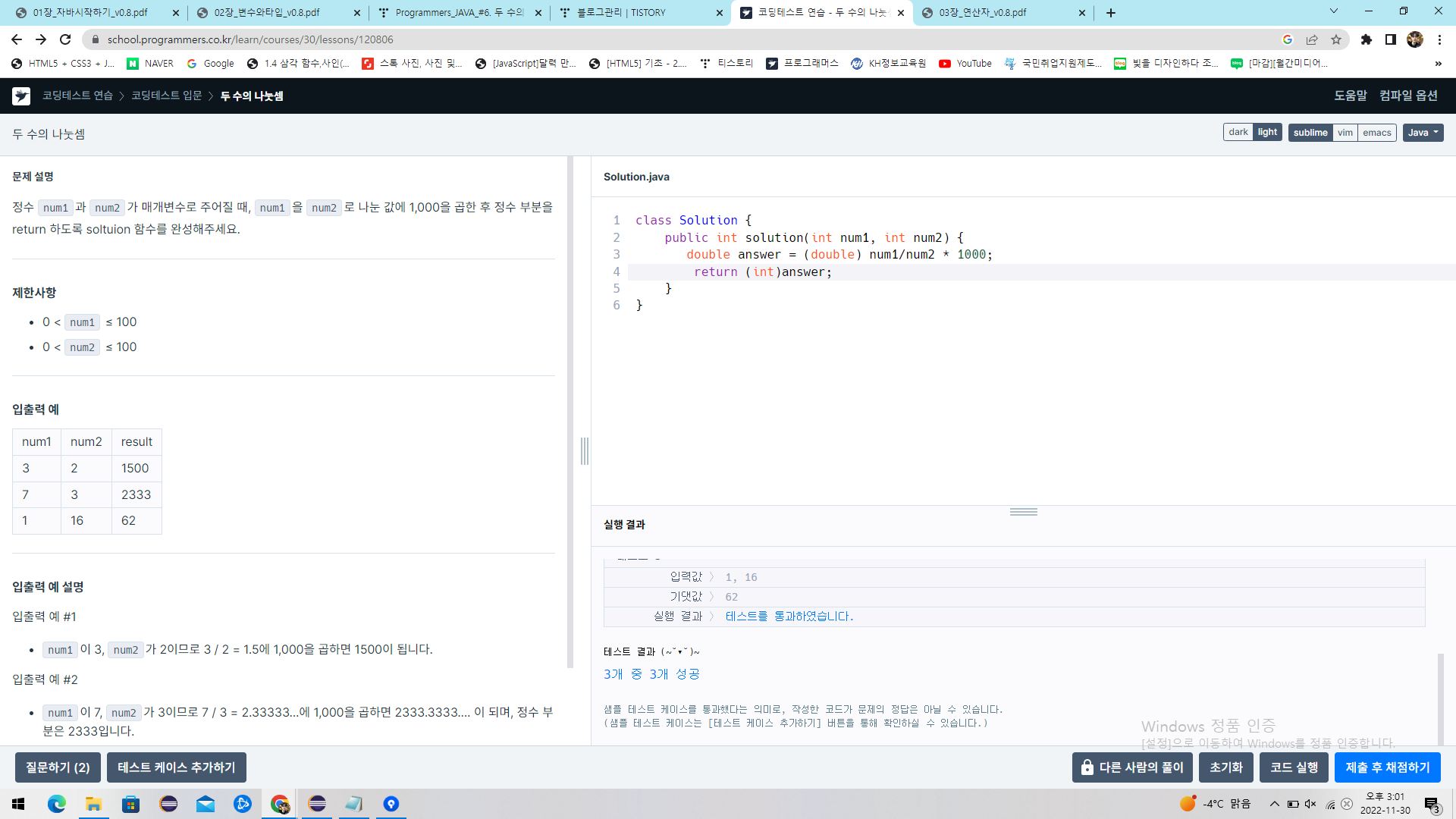This screenshot has height=819, width=1456.
Task: Enable emacs keybindings in the editor
Action: click(1376, 132)
